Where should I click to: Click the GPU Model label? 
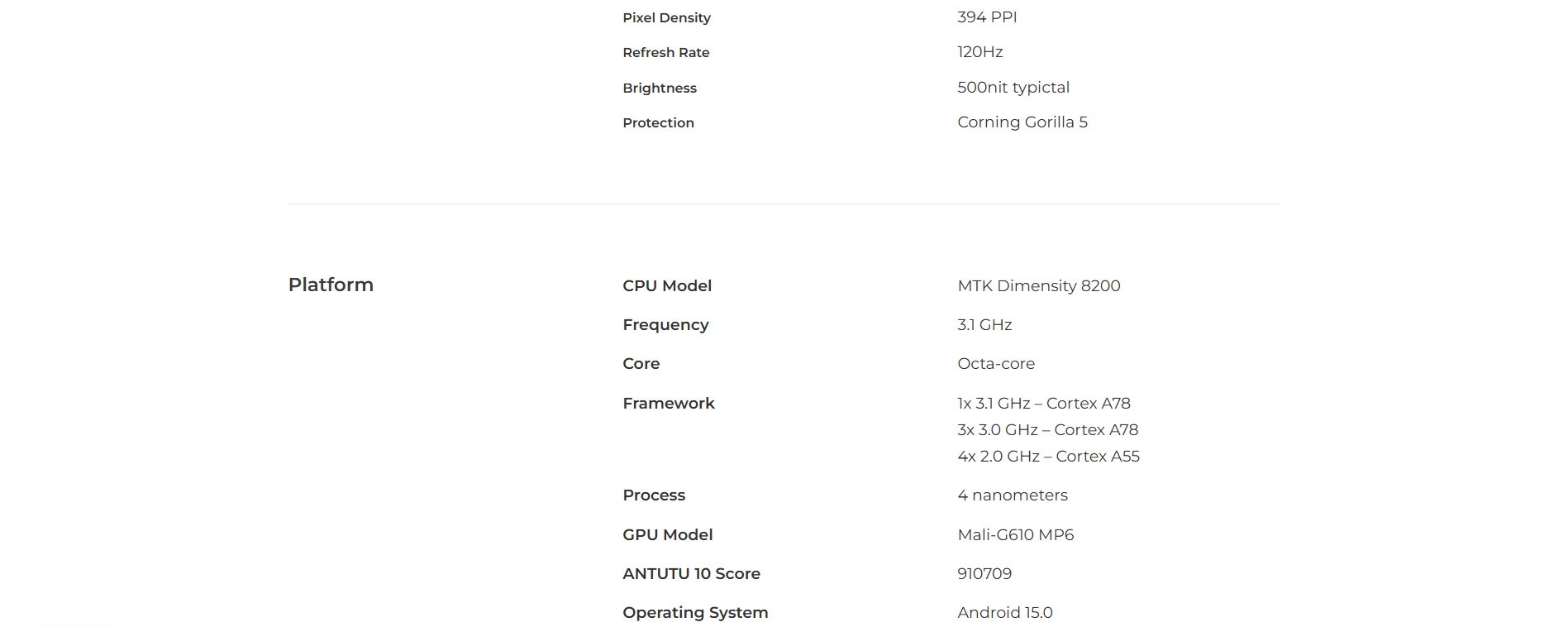click(x=667, y=535)
